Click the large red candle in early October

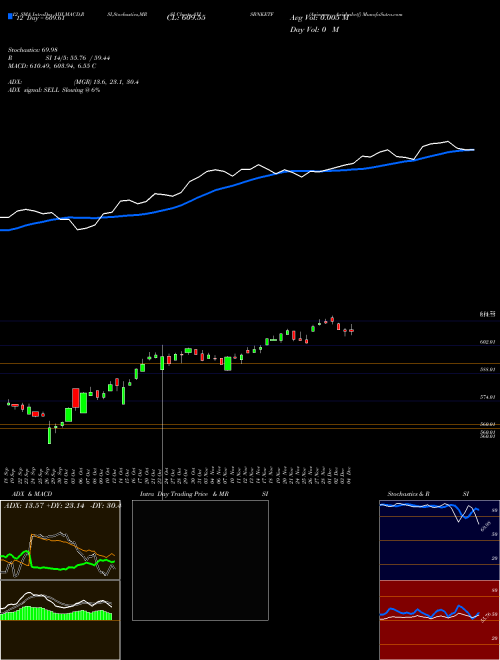(76, 398)
